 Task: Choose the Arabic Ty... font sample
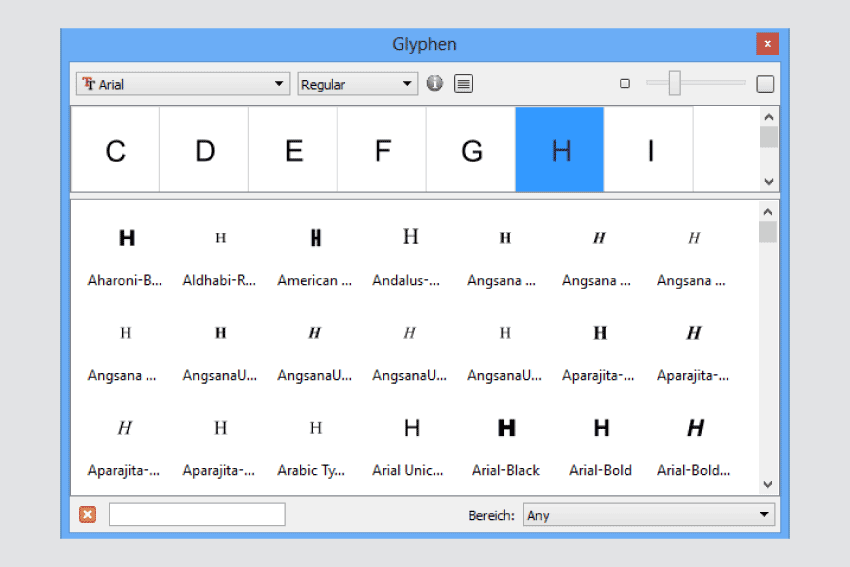tap(314, 447)
